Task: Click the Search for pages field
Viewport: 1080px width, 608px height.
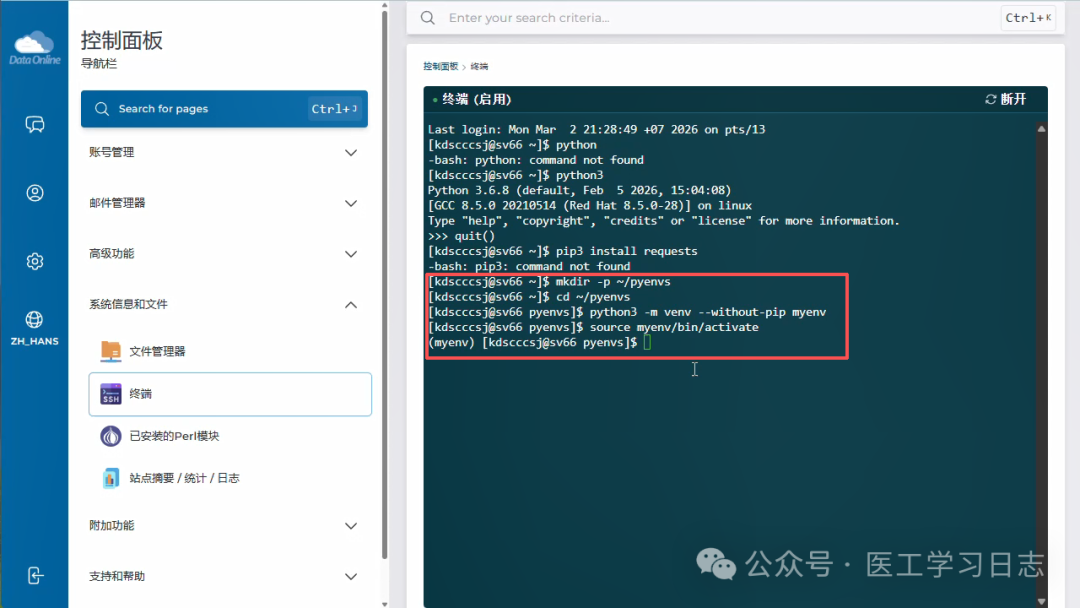Action: 210,109
